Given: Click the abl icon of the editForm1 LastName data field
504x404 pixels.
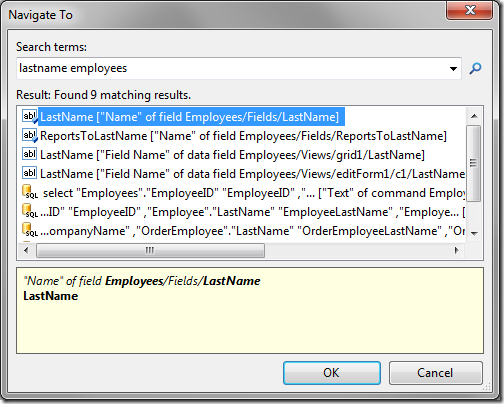Looking at the screenshot, I should (29, 173).
